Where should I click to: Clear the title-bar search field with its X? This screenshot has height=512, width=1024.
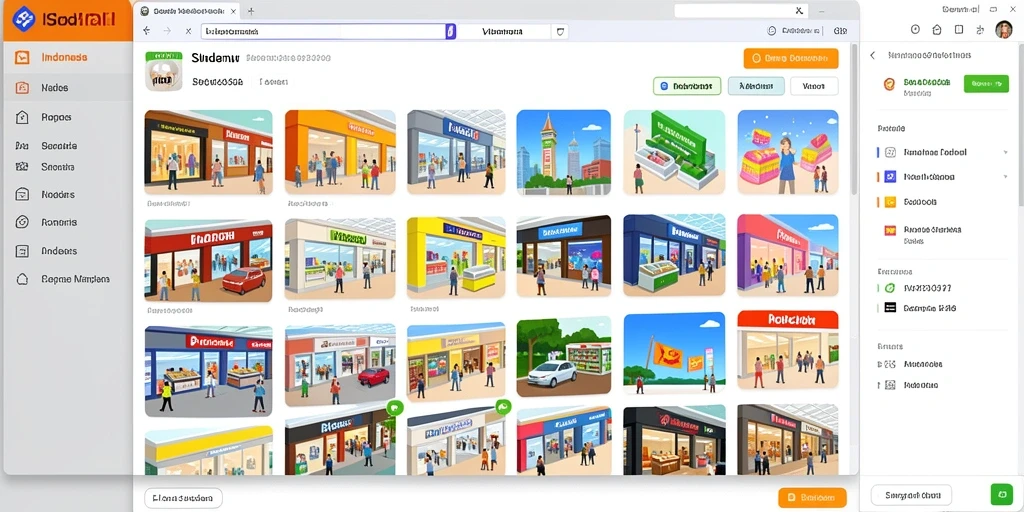click(799, 10)
